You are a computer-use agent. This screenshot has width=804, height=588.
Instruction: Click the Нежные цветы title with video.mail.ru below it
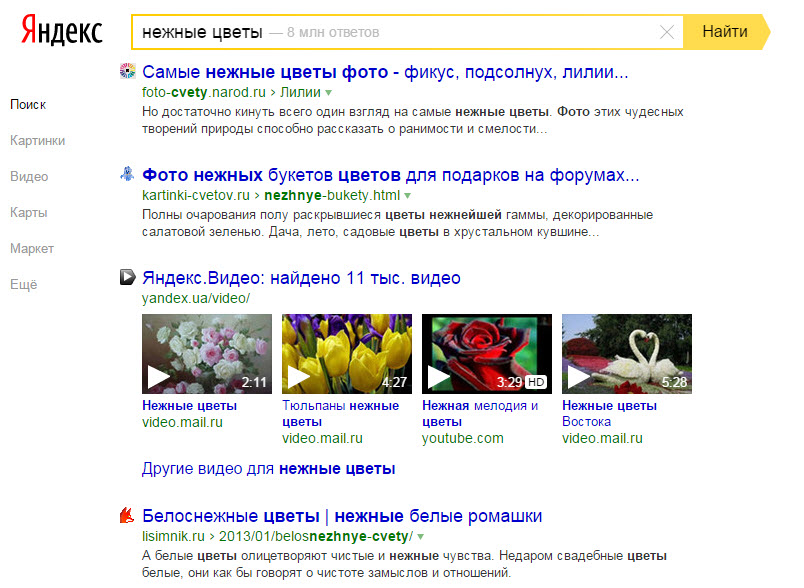coord(189,406)
